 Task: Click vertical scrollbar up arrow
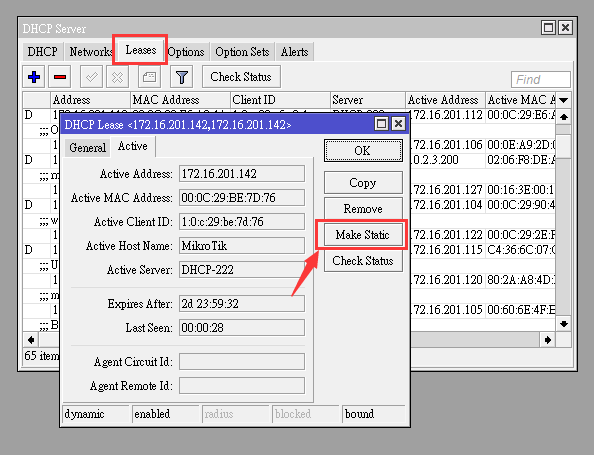point(564,117)
